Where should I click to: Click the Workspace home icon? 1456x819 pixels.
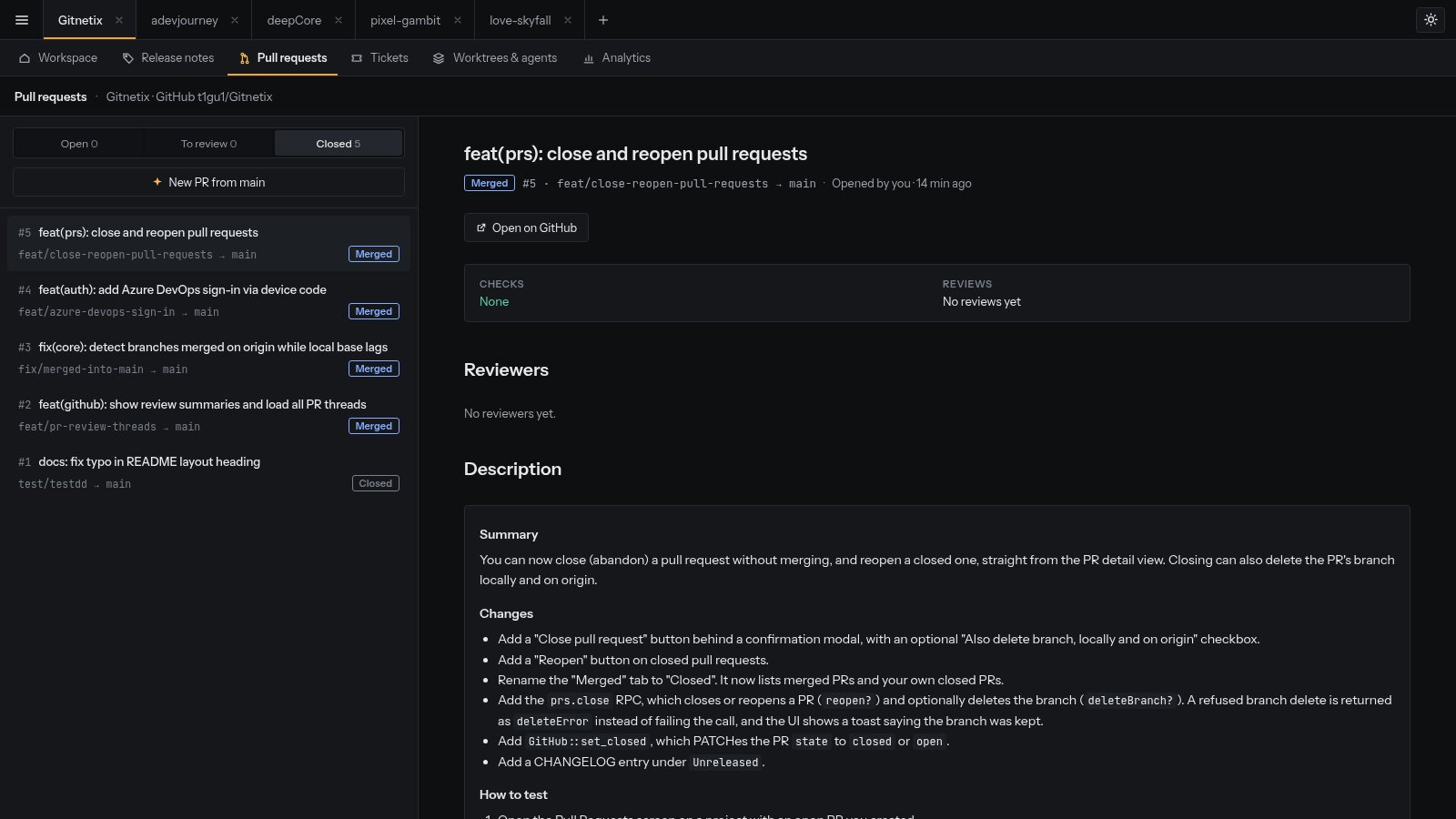tap(25, 58)
